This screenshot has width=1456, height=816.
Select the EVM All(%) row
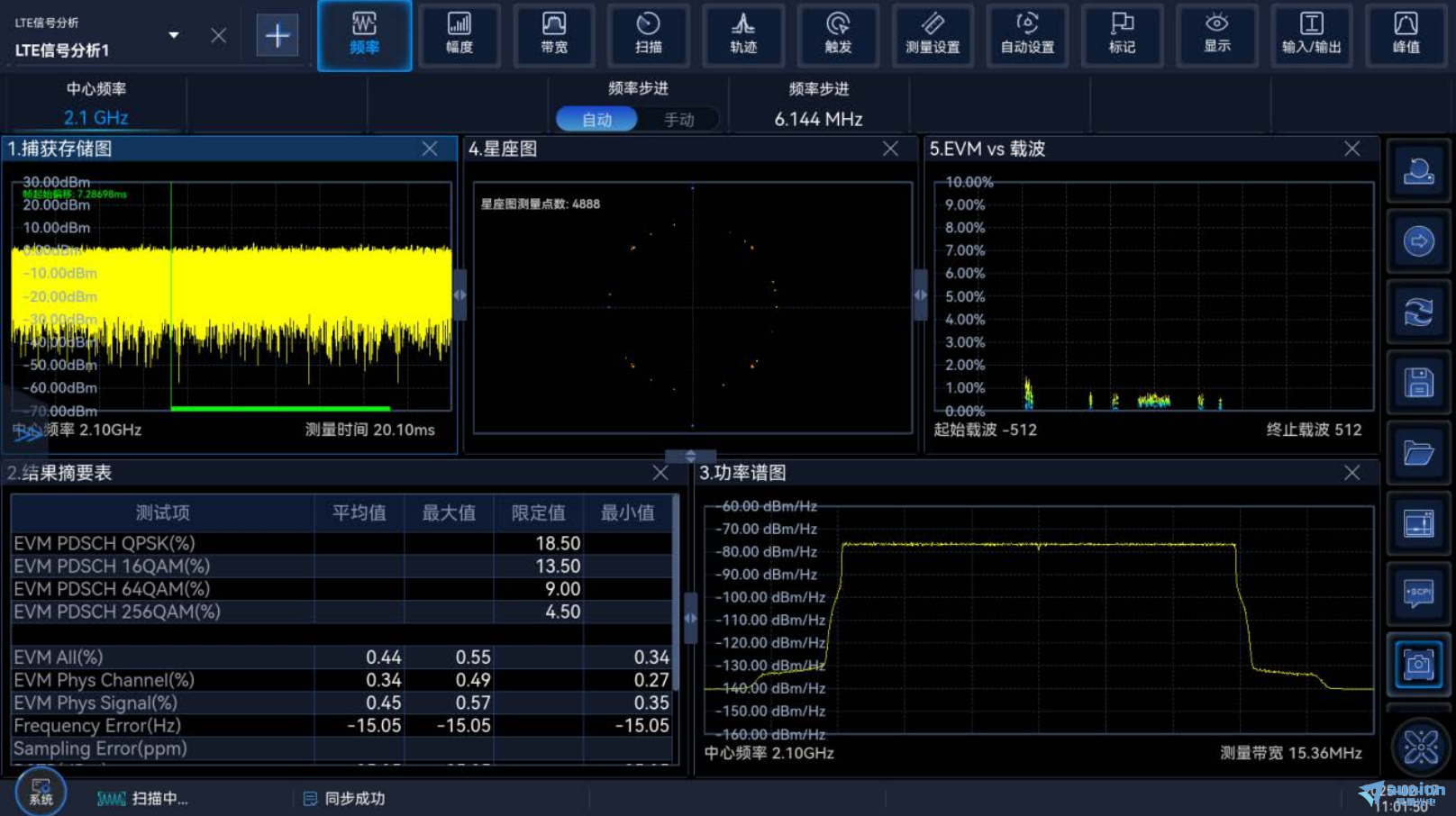tap(341, 657)
